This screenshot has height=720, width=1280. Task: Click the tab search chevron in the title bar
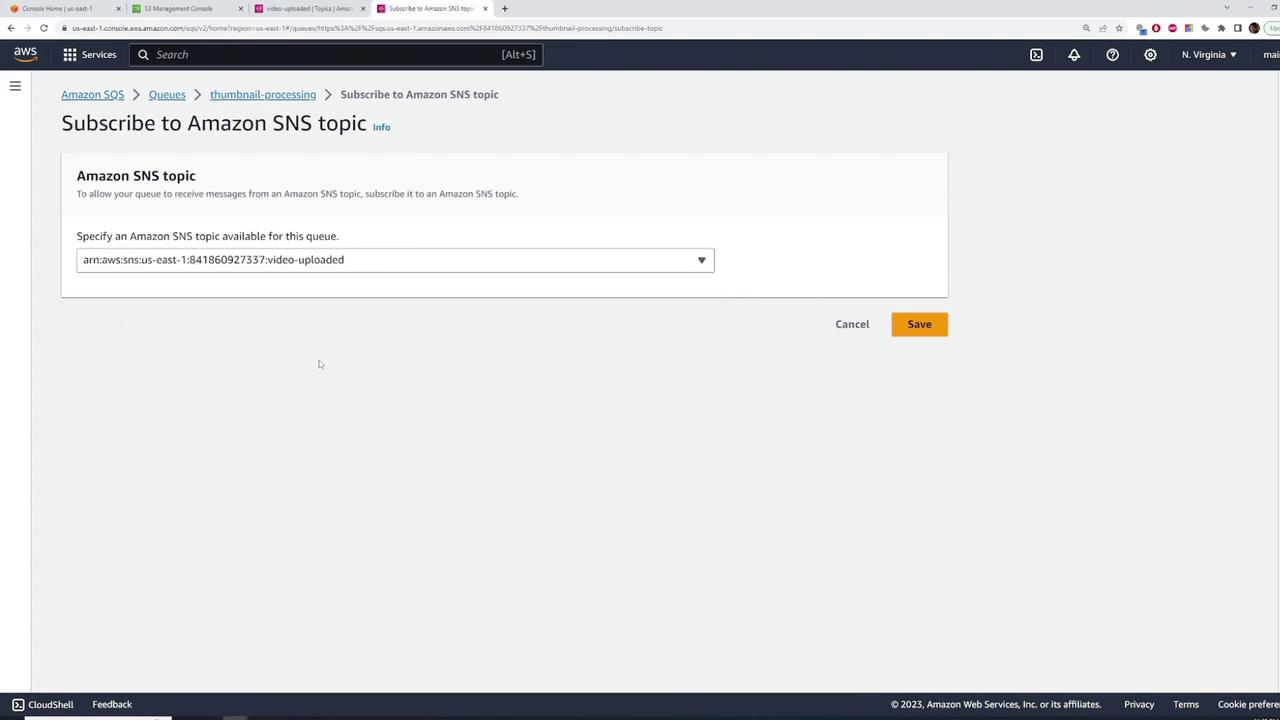(1227, 8)
